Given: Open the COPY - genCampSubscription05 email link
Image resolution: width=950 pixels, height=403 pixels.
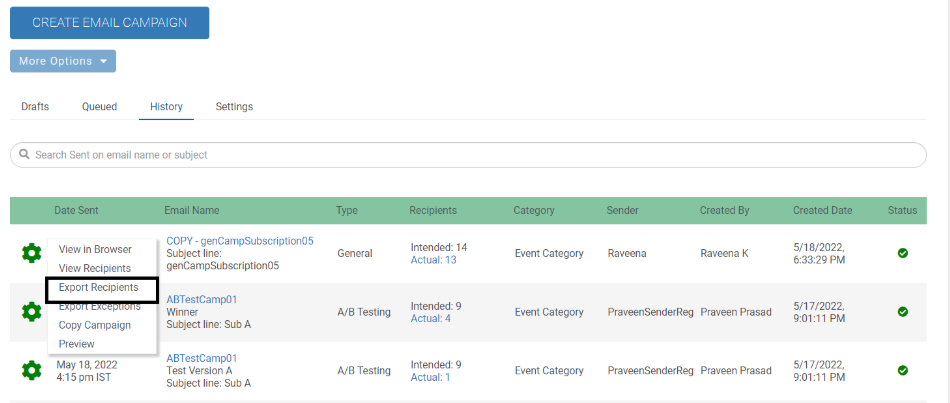Looking at the screenshot, I should tap(240, 241).
